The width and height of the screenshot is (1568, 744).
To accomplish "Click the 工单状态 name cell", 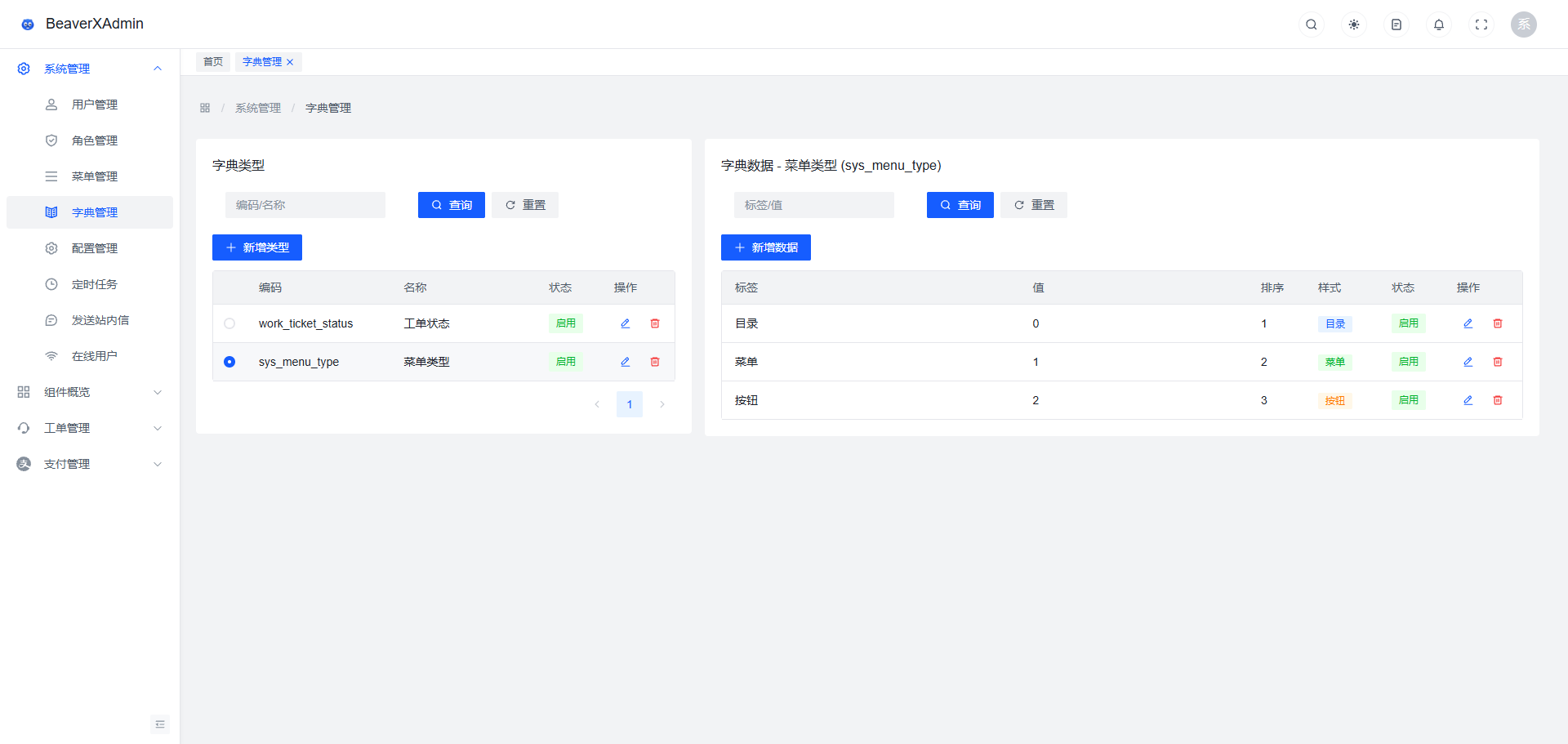I will click(x=426, y=323).
